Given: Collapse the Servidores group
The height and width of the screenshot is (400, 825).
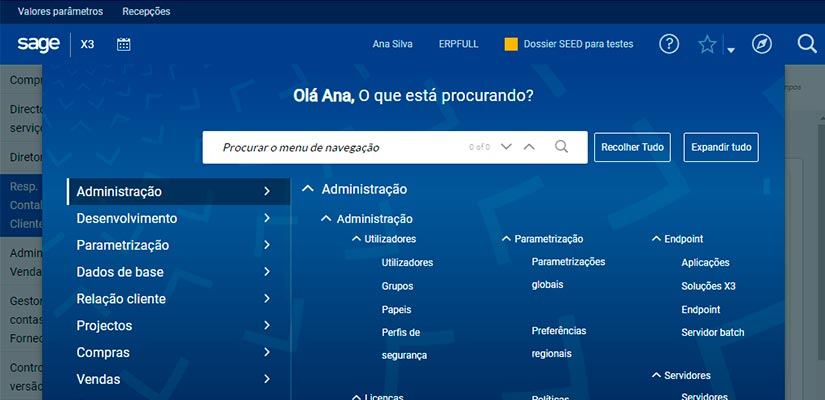Looking at the screenshot, I should [656, 375].
